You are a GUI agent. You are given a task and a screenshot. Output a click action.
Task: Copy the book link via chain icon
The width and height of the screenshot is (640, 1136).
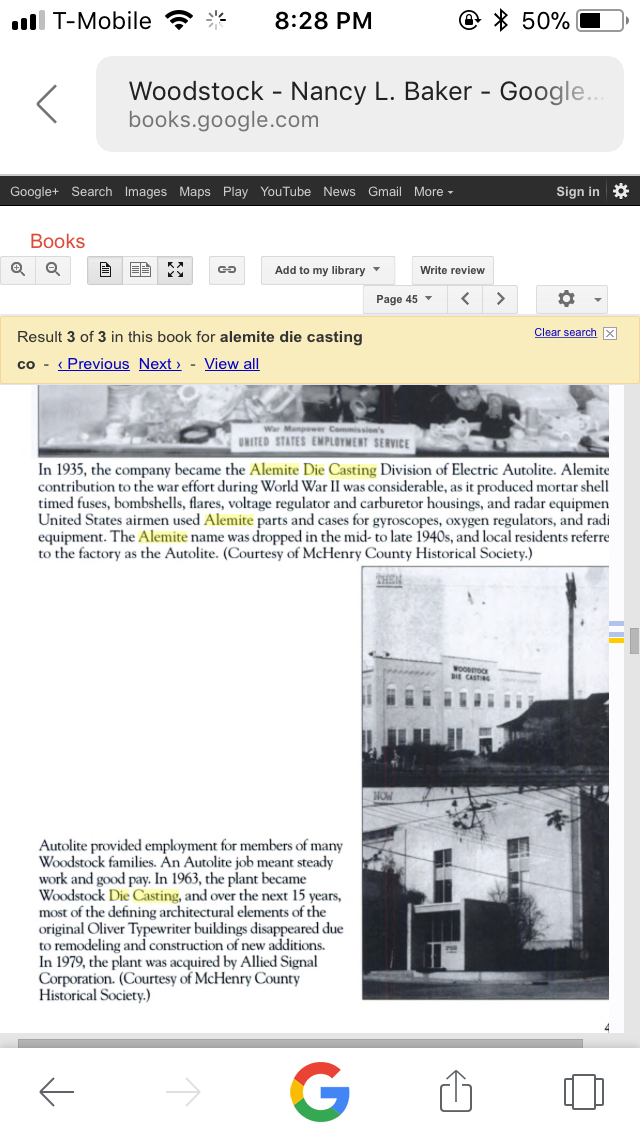pyautogui.click(x=227, y=270)
